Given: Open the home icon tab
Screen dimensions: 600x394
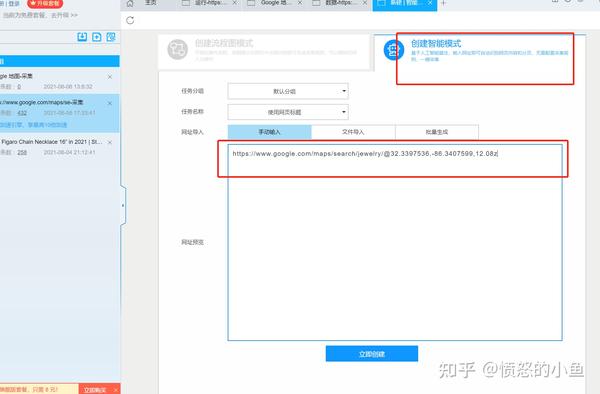Looking at the screenshot, I should click(x=130, y=3).
